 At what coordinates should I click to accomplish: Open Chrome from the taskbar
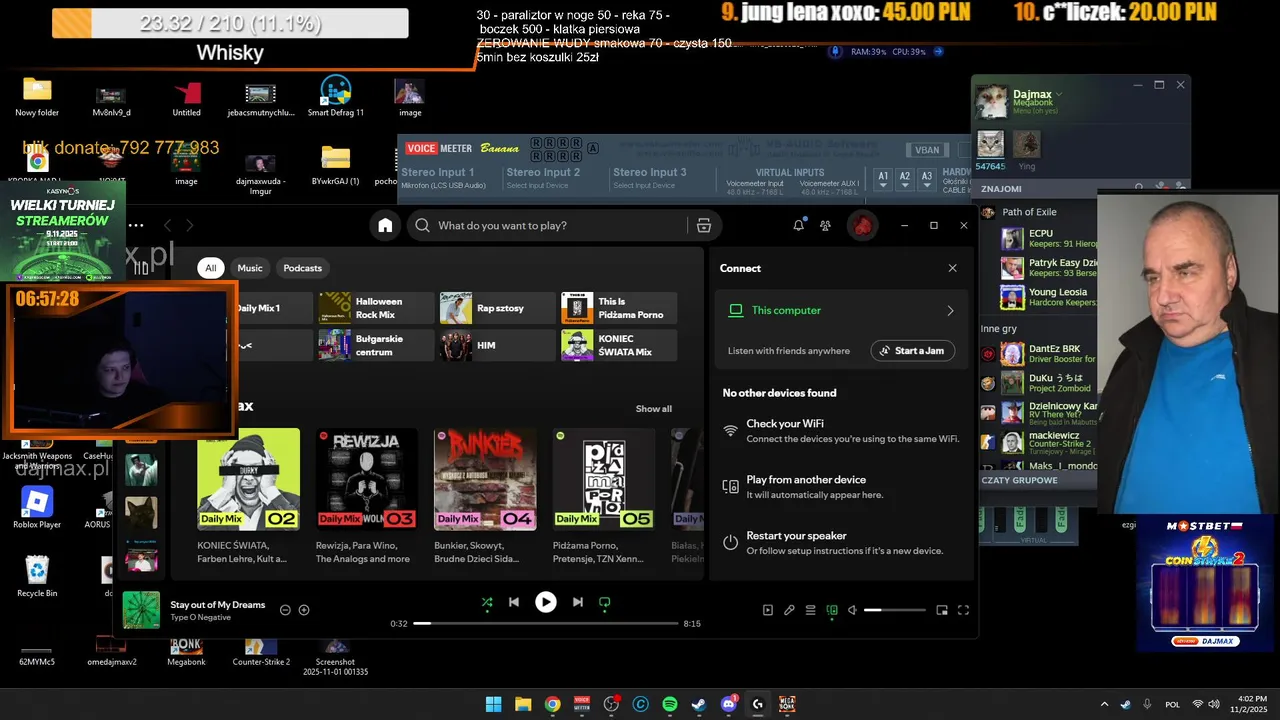552,704
